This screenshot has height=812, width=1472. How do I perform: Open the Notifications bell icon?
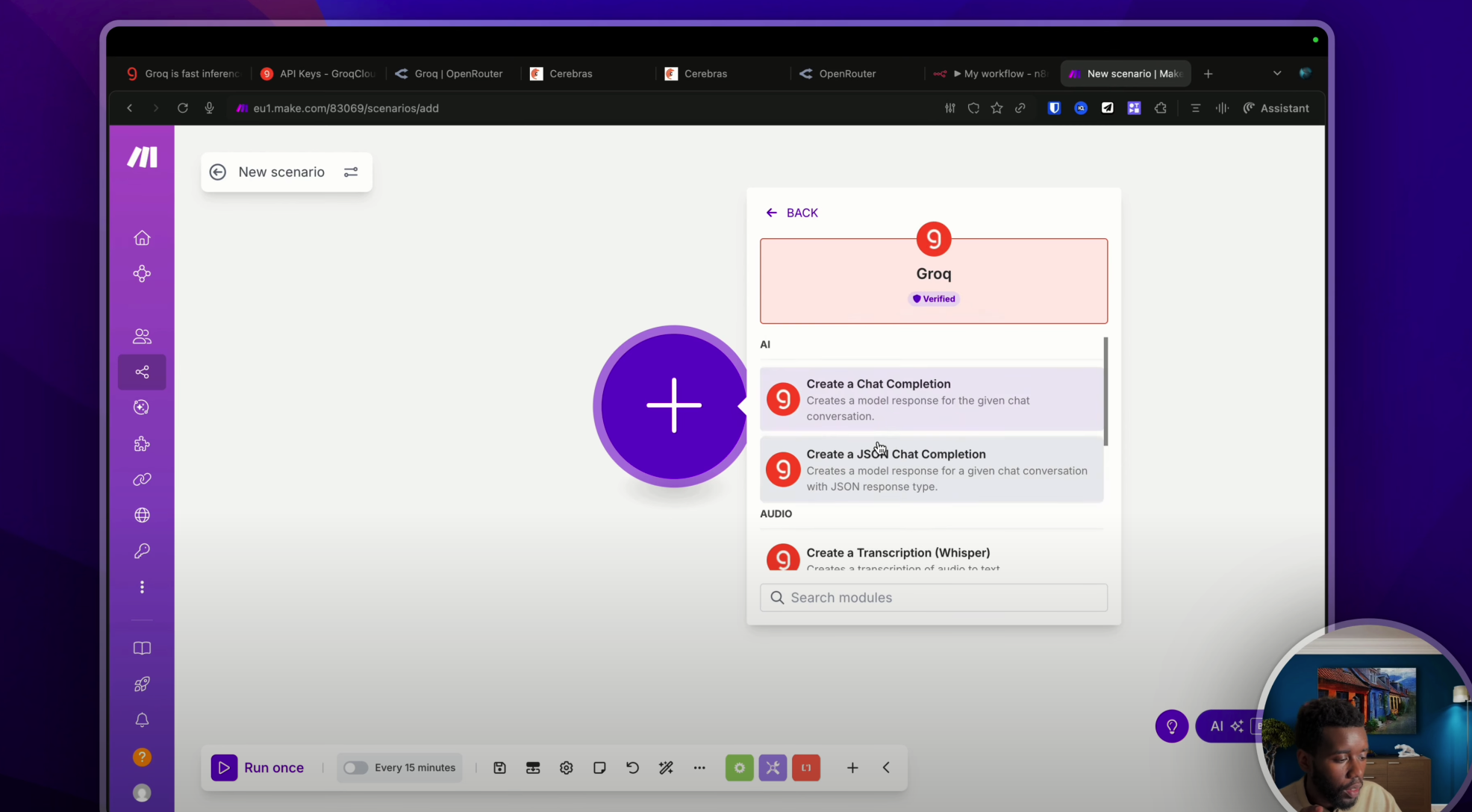coord(142,720)
